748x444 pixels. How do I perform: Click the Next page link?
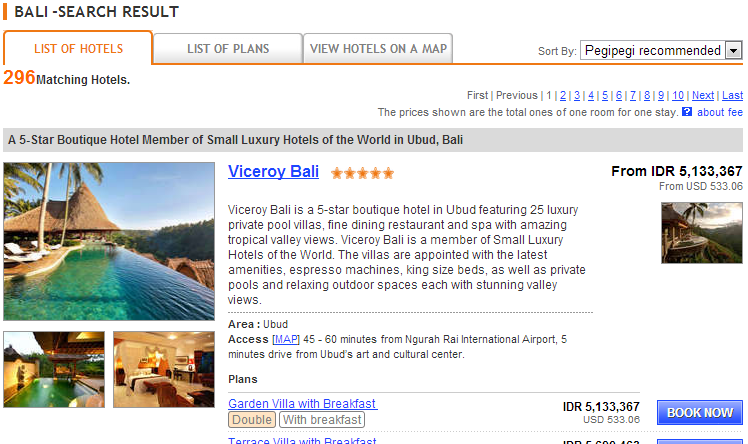703,95
